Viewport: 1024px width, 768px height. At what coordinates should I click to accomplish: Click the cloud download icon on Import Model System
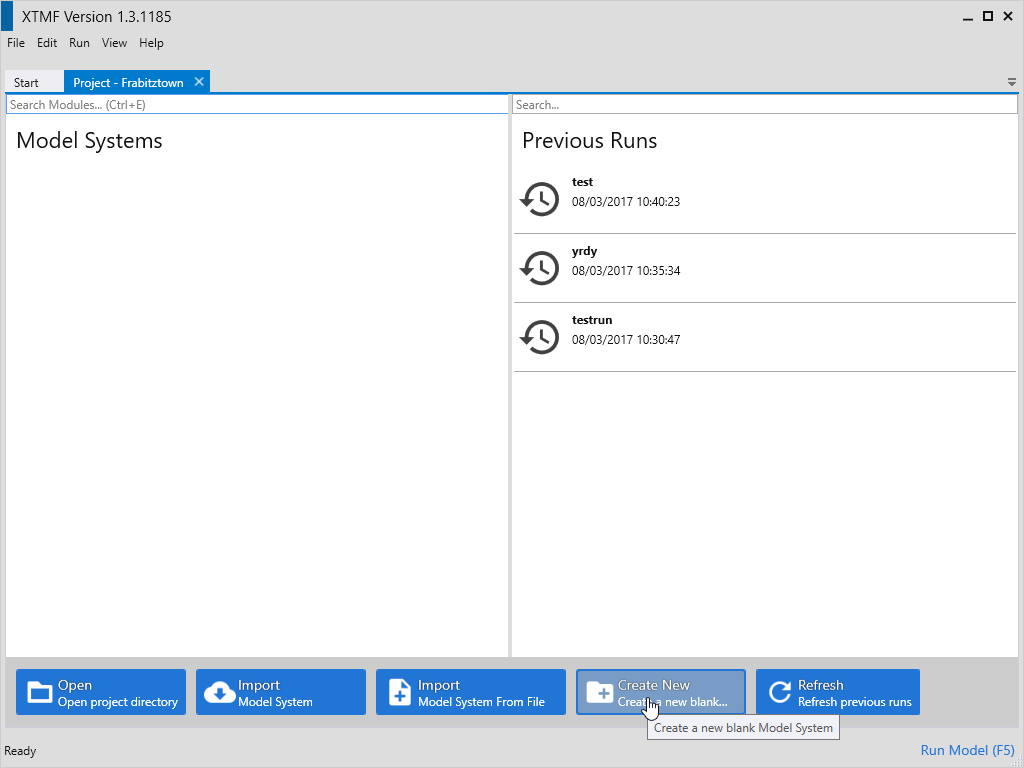219,692
